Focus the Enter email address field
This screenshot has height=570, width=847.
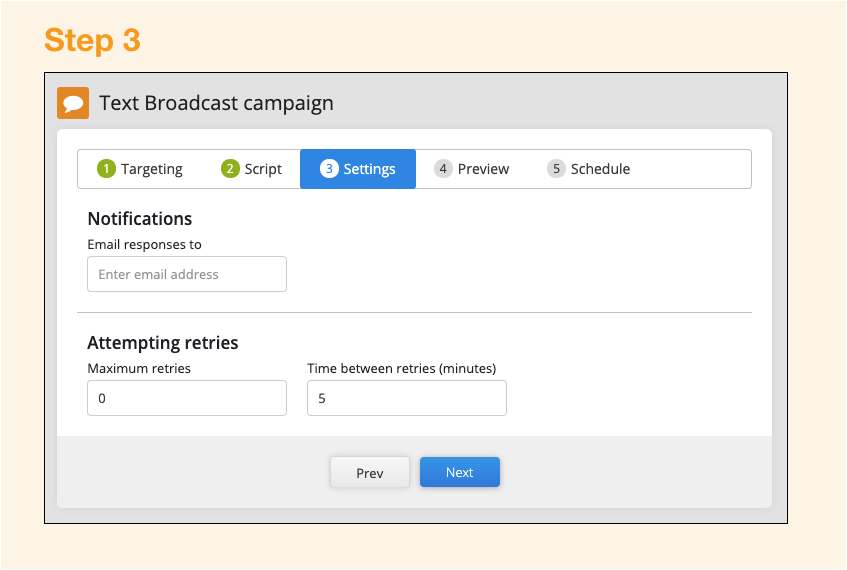[187, 274]
